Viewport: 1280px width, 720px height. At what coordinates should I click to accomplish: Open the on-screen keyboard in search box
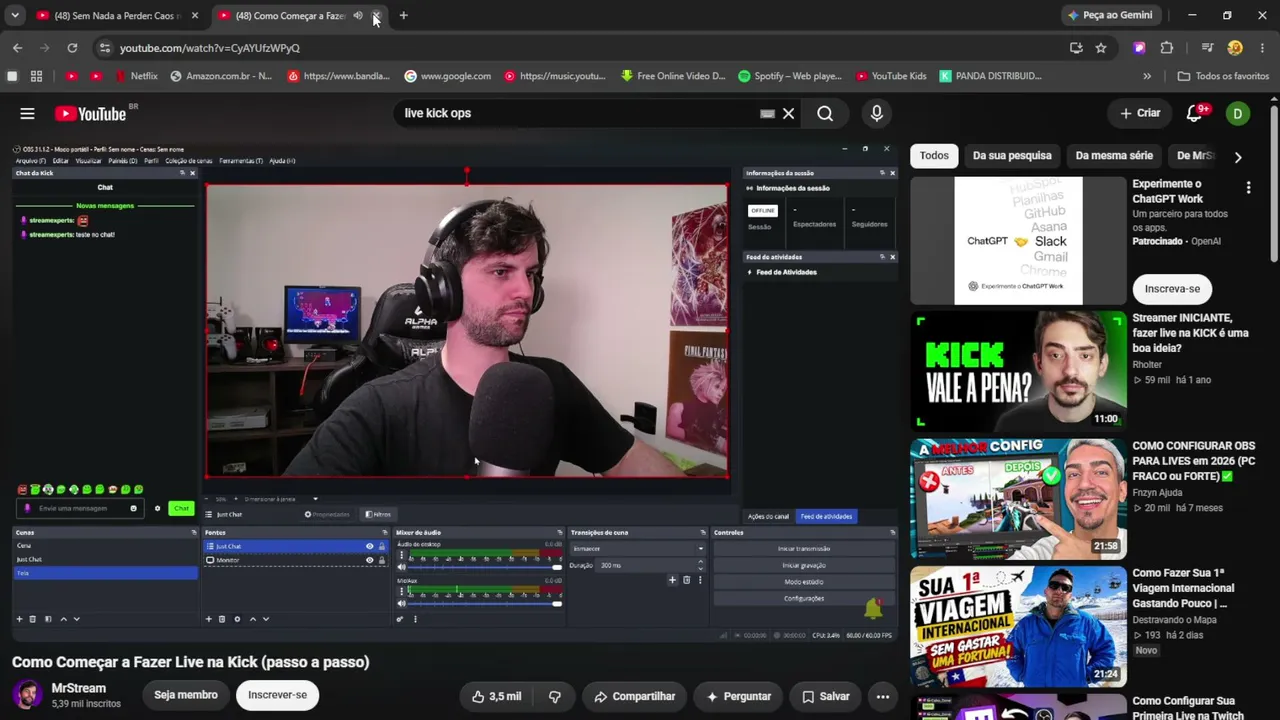pyautogui.click(x=767, y=114)
